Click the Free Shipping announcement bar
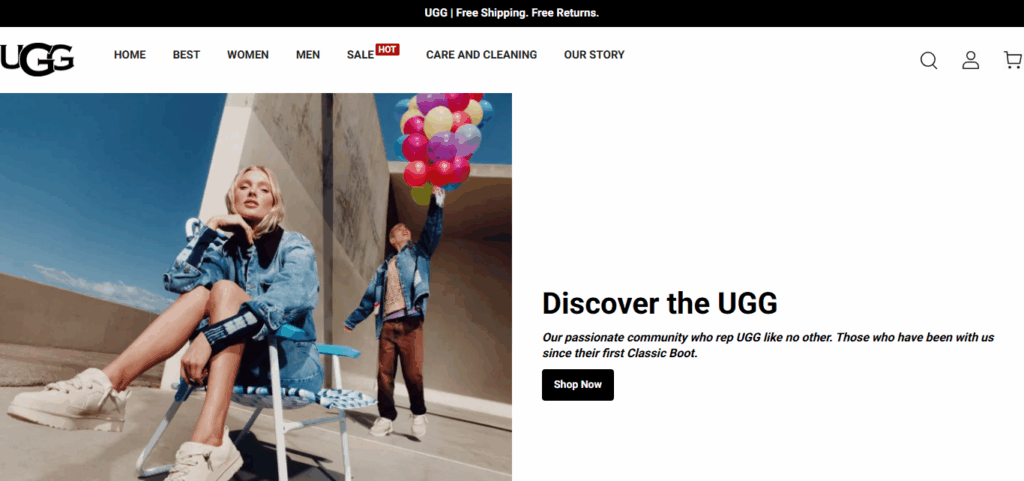 [512, 13]
